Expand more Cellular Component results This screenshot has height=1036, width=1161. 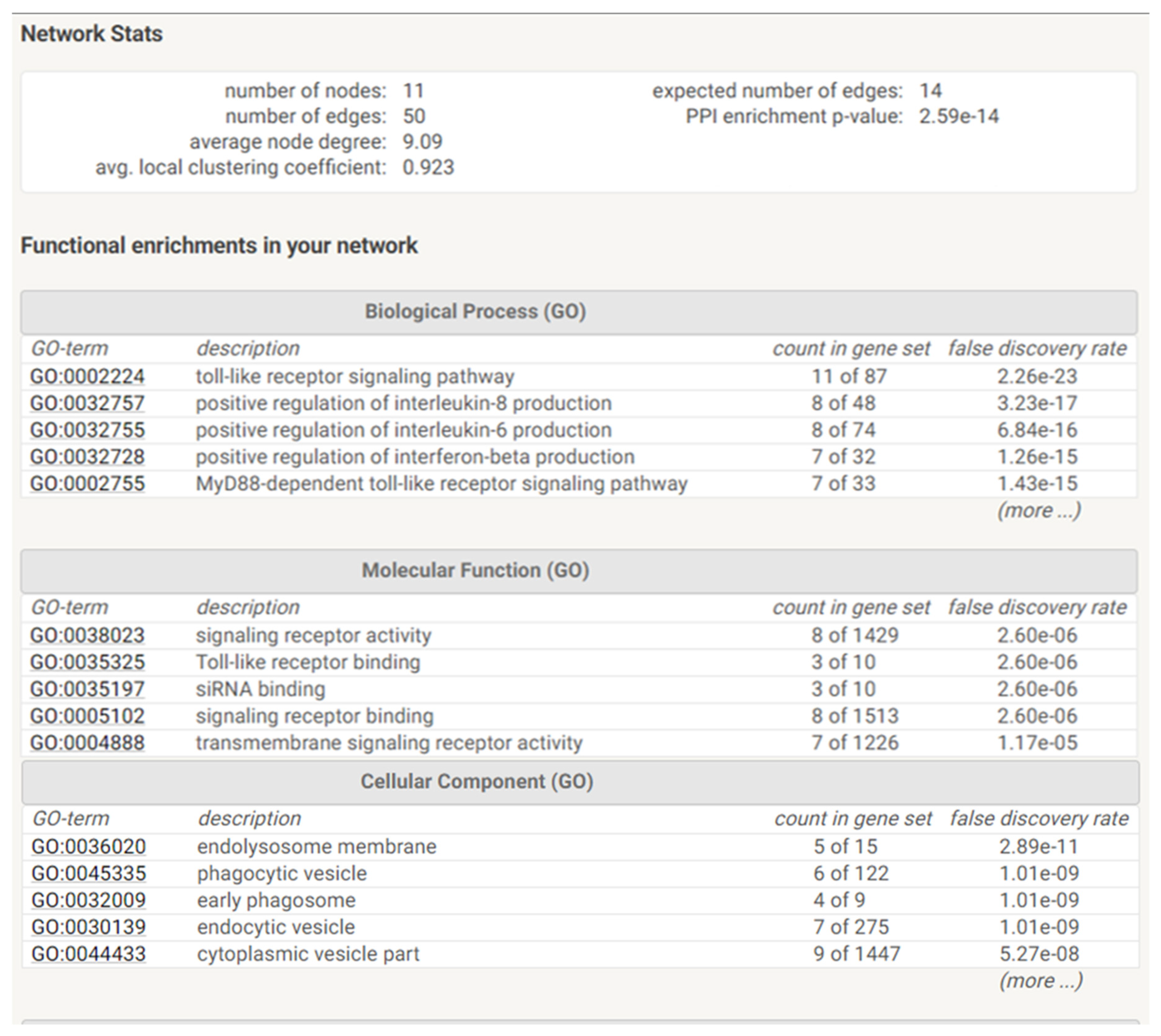click(x=1041, y=980)
